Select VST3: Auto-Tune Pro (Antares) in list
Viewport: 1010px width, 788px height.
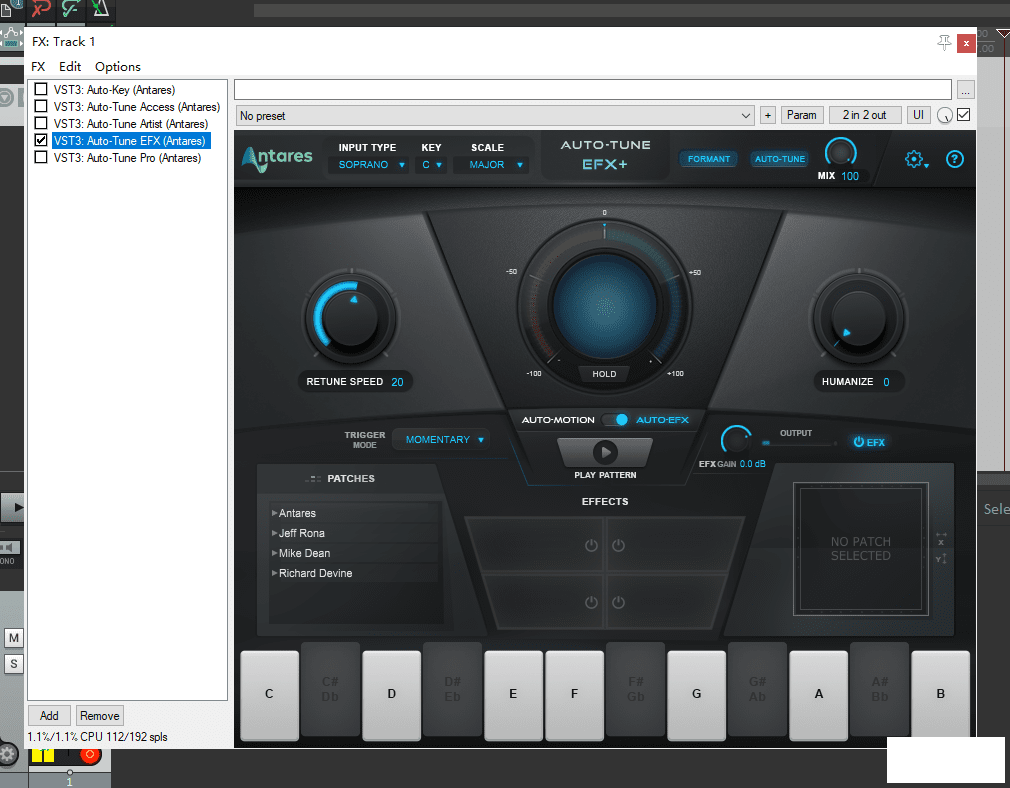128,158
